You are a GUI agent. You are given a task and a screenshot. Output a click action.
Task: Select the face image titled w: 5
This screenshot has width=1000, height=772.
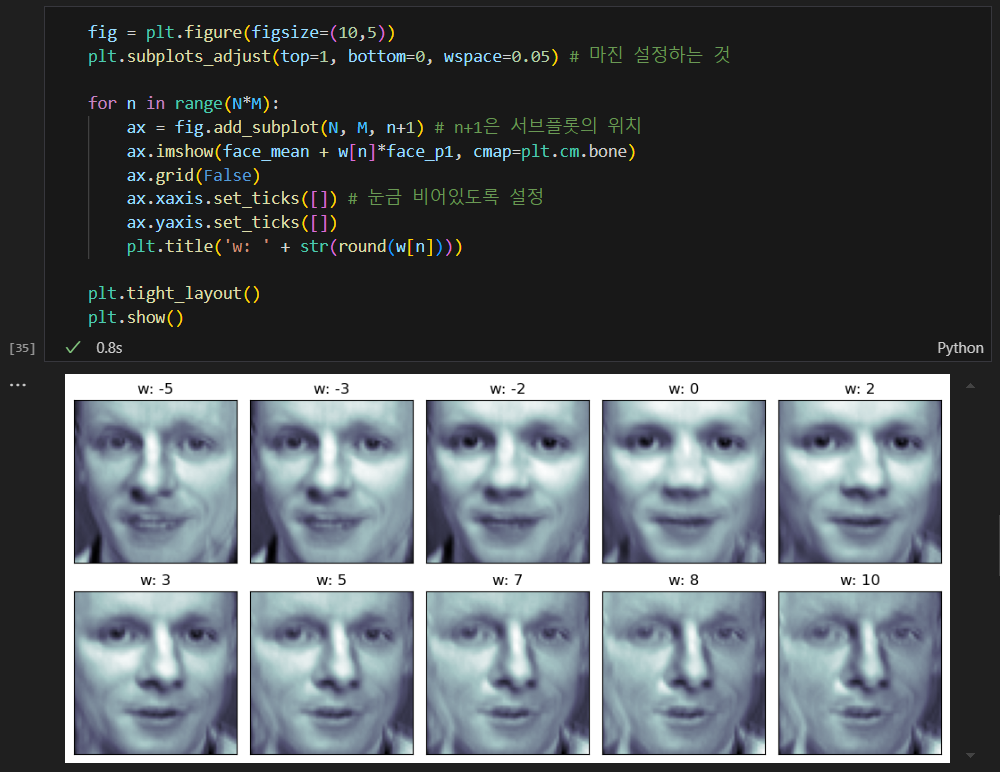point(332,672)
